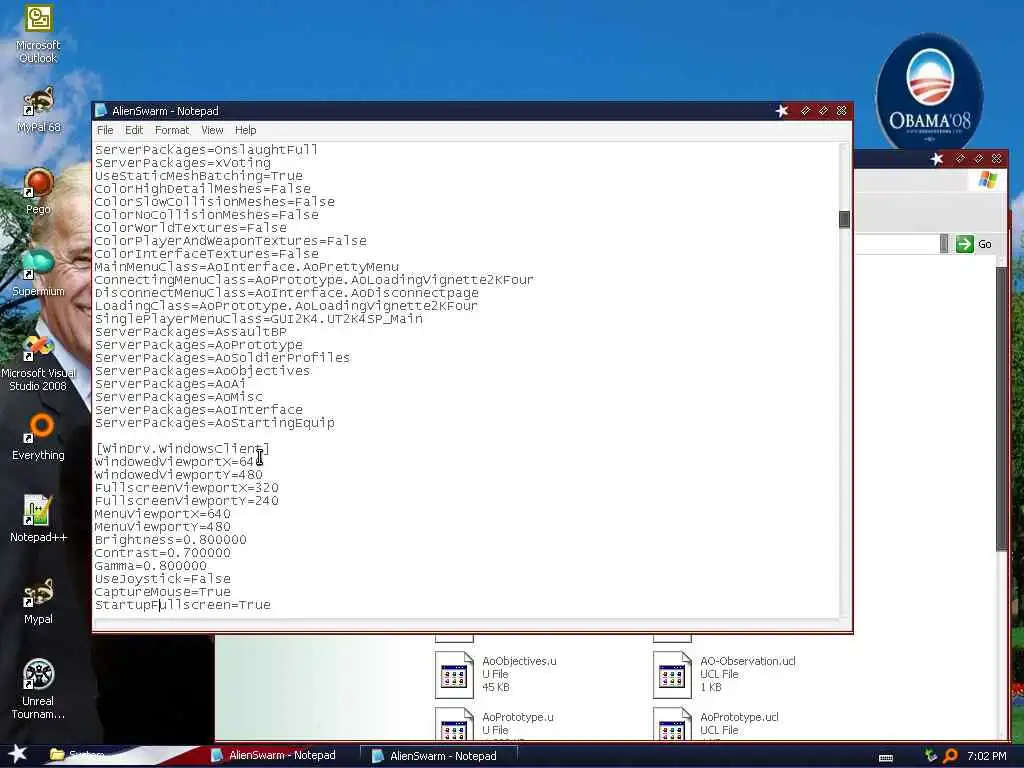Click line DisconnectMenuClass=AoInterface.AoDisconnectpage
Viewport: 1024px width, 768px height.
coord(287,293)
